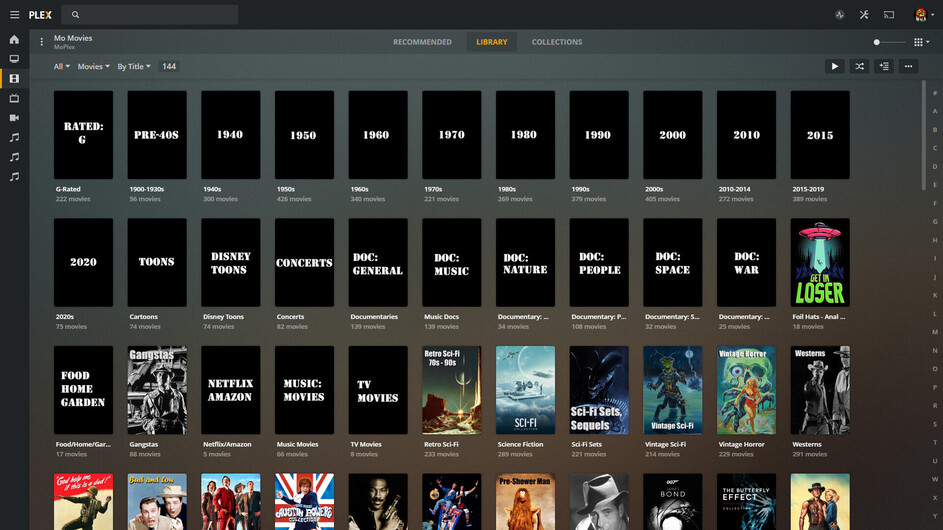Open the Vintage Horror poster
Image resolution: width=943 pixels, height=530 pixels.
(x=746, y=390)
